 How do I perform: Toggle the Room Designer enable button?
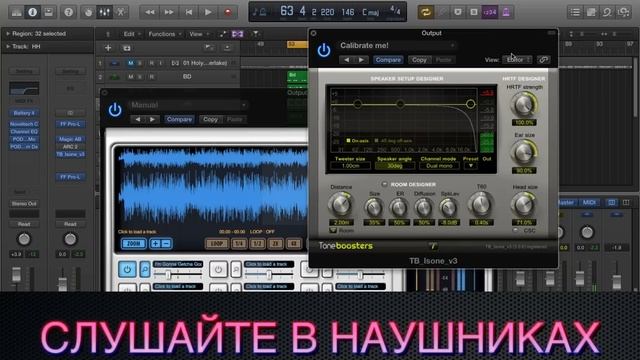click(x=384, y=184)
